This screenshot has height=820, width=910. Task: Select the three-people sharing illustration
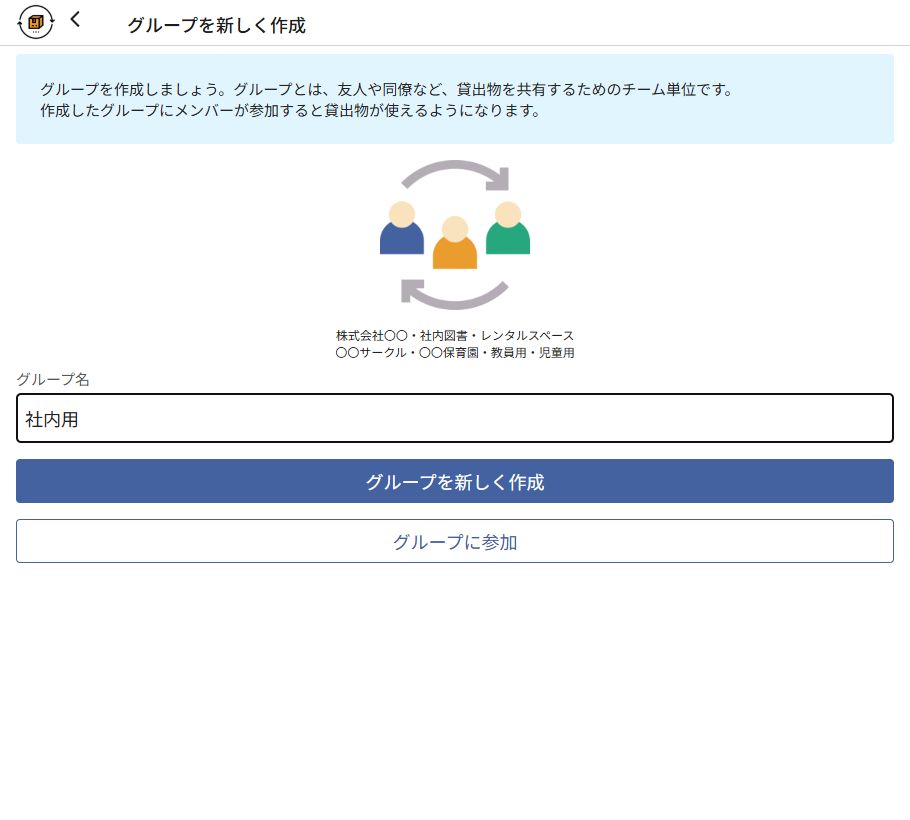(454, 235)
